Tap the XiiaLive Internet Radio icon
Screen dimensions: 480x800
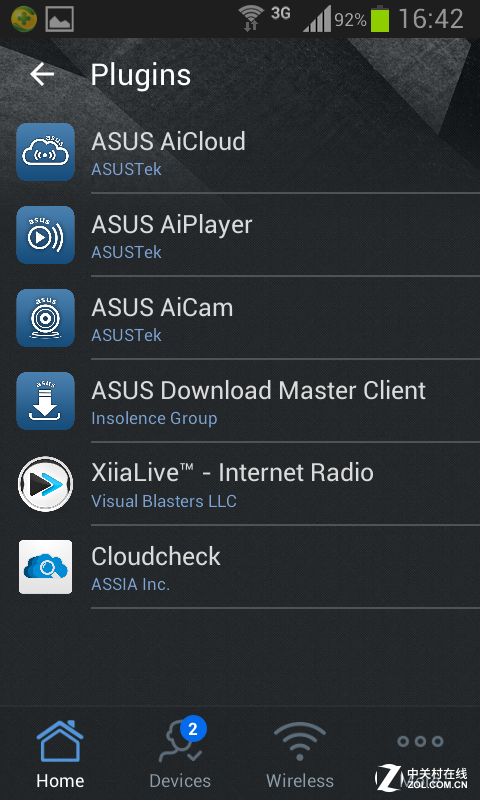click(45, 484)
